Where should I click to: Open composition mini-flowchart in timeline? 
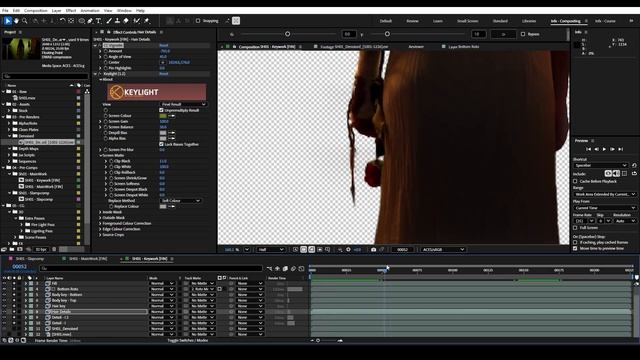click(269, 269)
